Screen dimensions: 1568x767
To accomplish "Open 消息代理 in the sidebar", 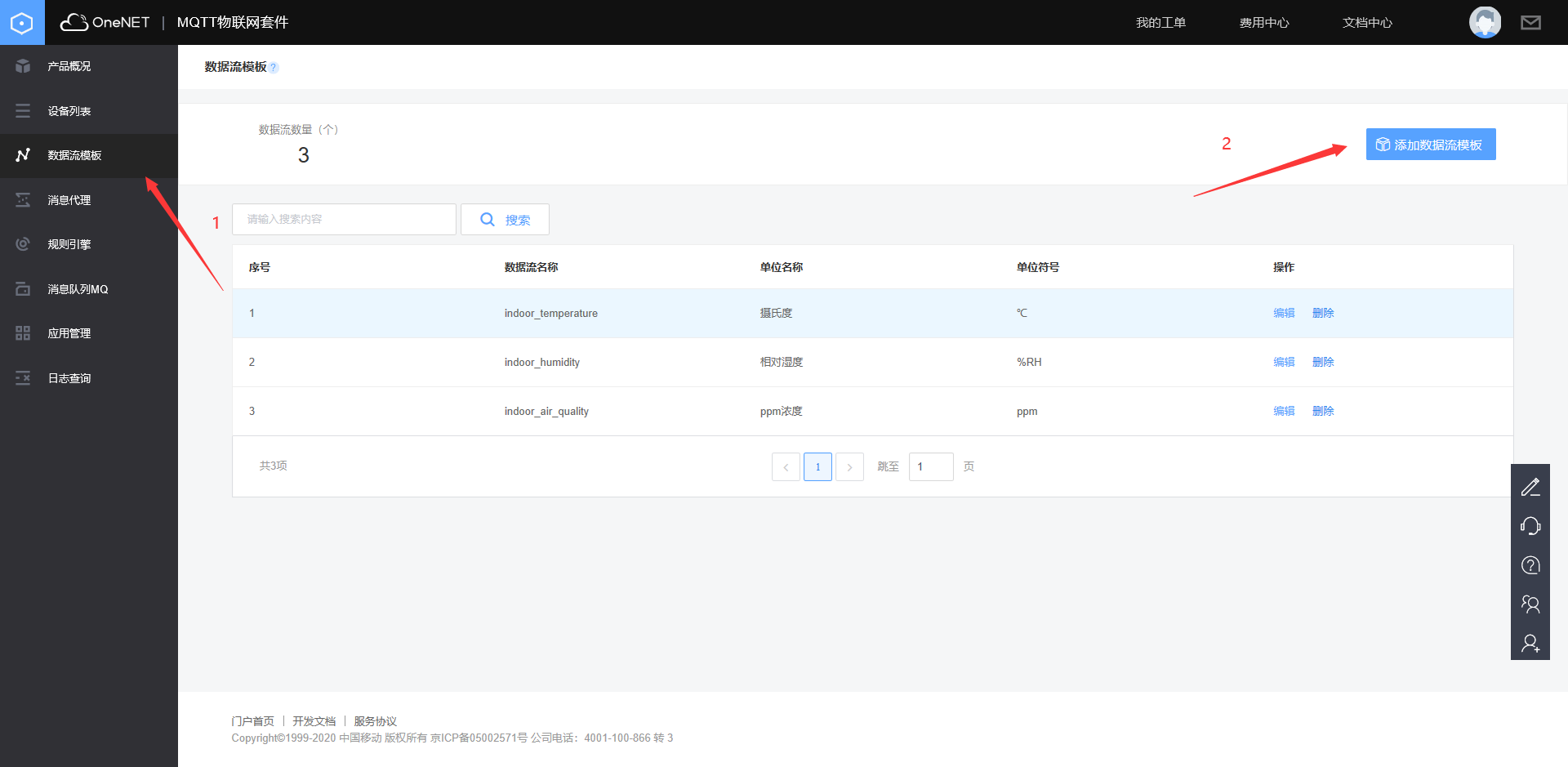I will pyautogui.click(x=89, y=200).
